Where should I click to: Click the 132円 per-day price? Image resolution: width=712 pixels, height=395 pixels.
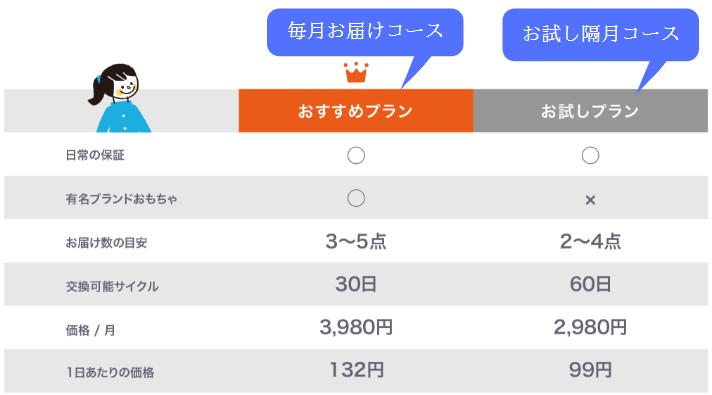[357, 370]
